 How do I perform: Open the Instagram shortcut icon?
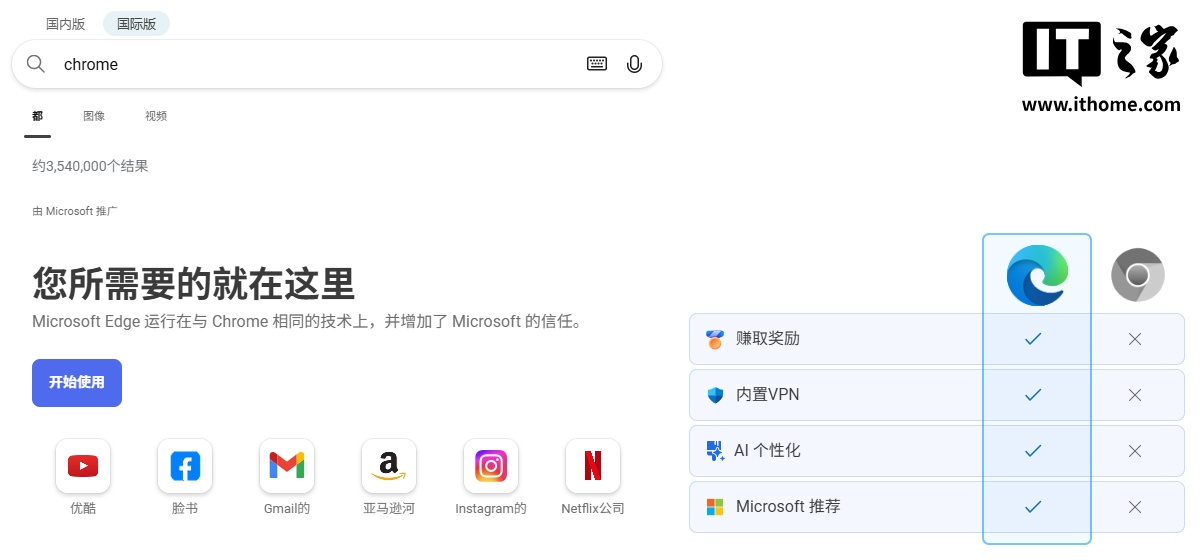tap(490, 466)
